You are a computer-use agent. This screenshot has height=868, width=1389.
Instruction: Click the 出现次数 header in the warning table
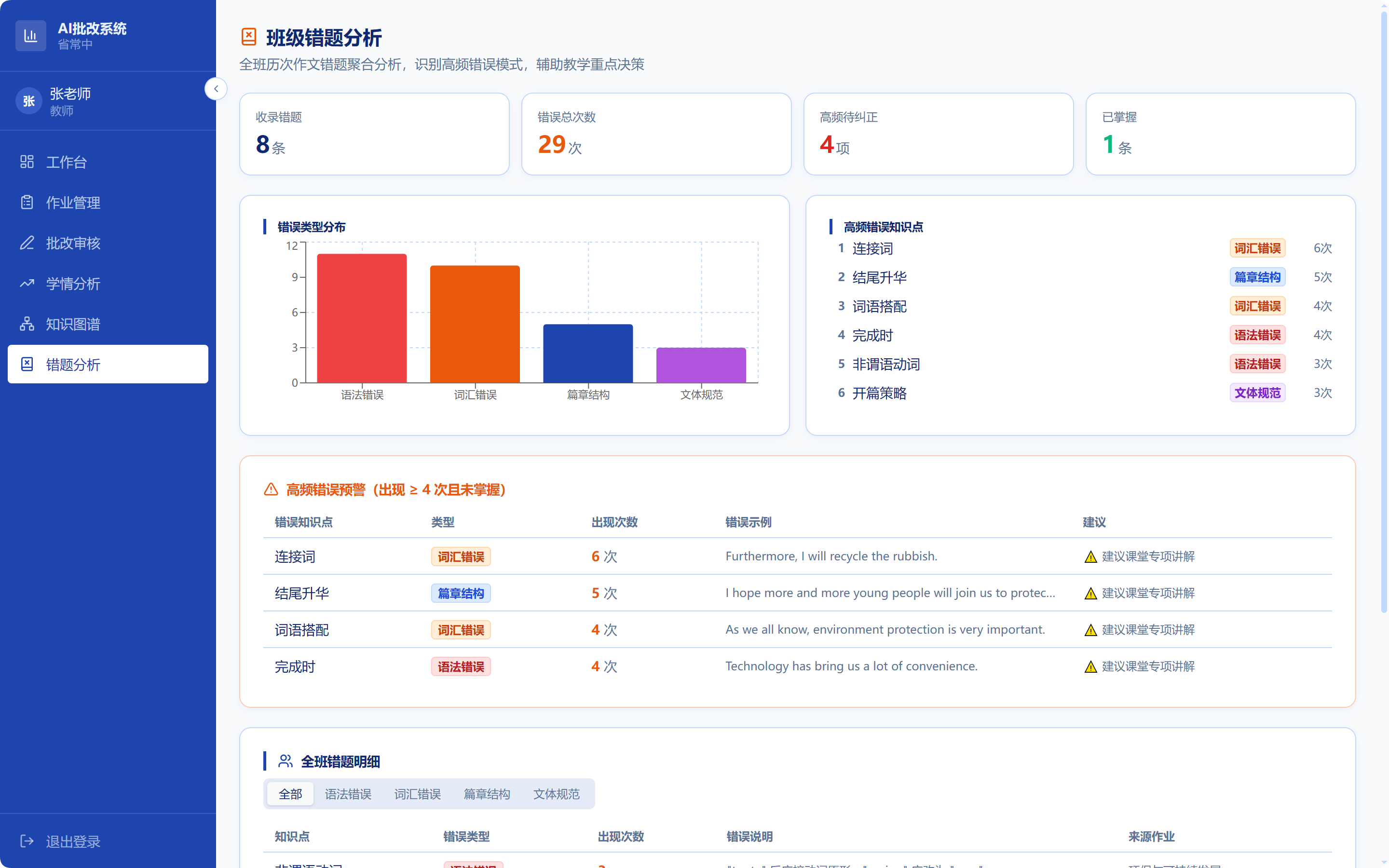(x=615, y=522)
